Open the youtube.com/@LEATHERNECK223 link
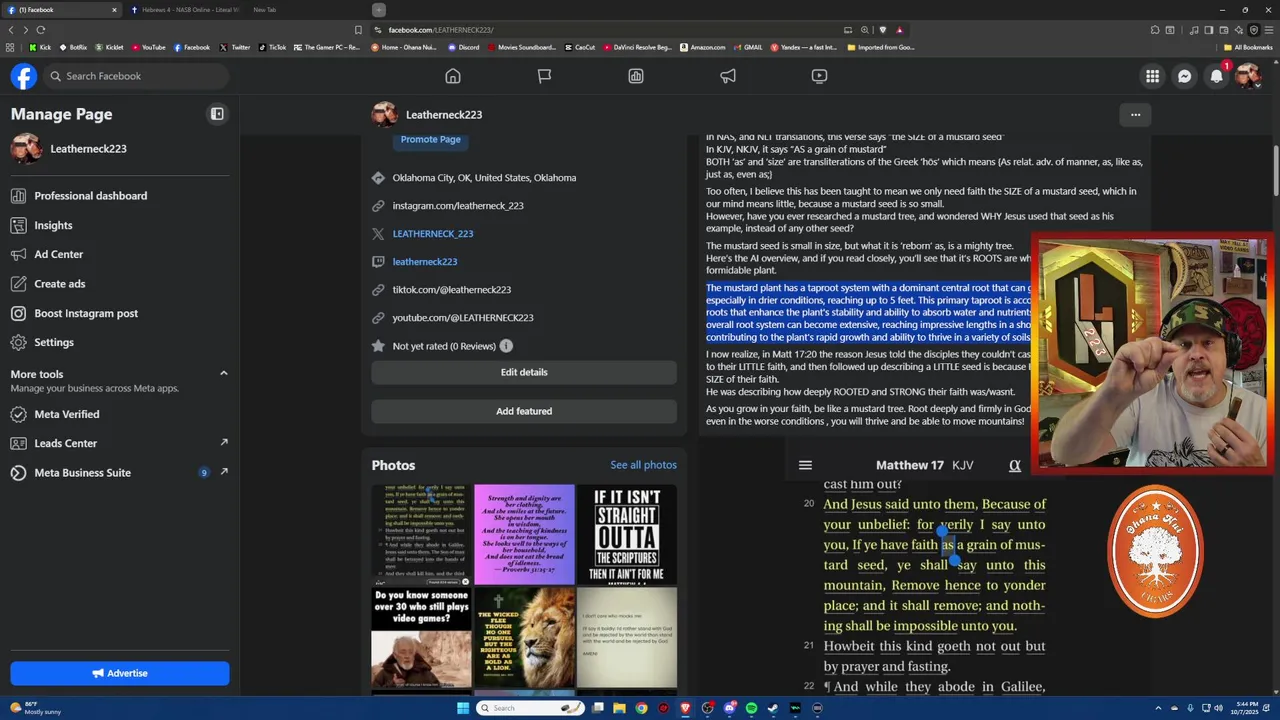1280x720 pixels. (x=463, y=318)
